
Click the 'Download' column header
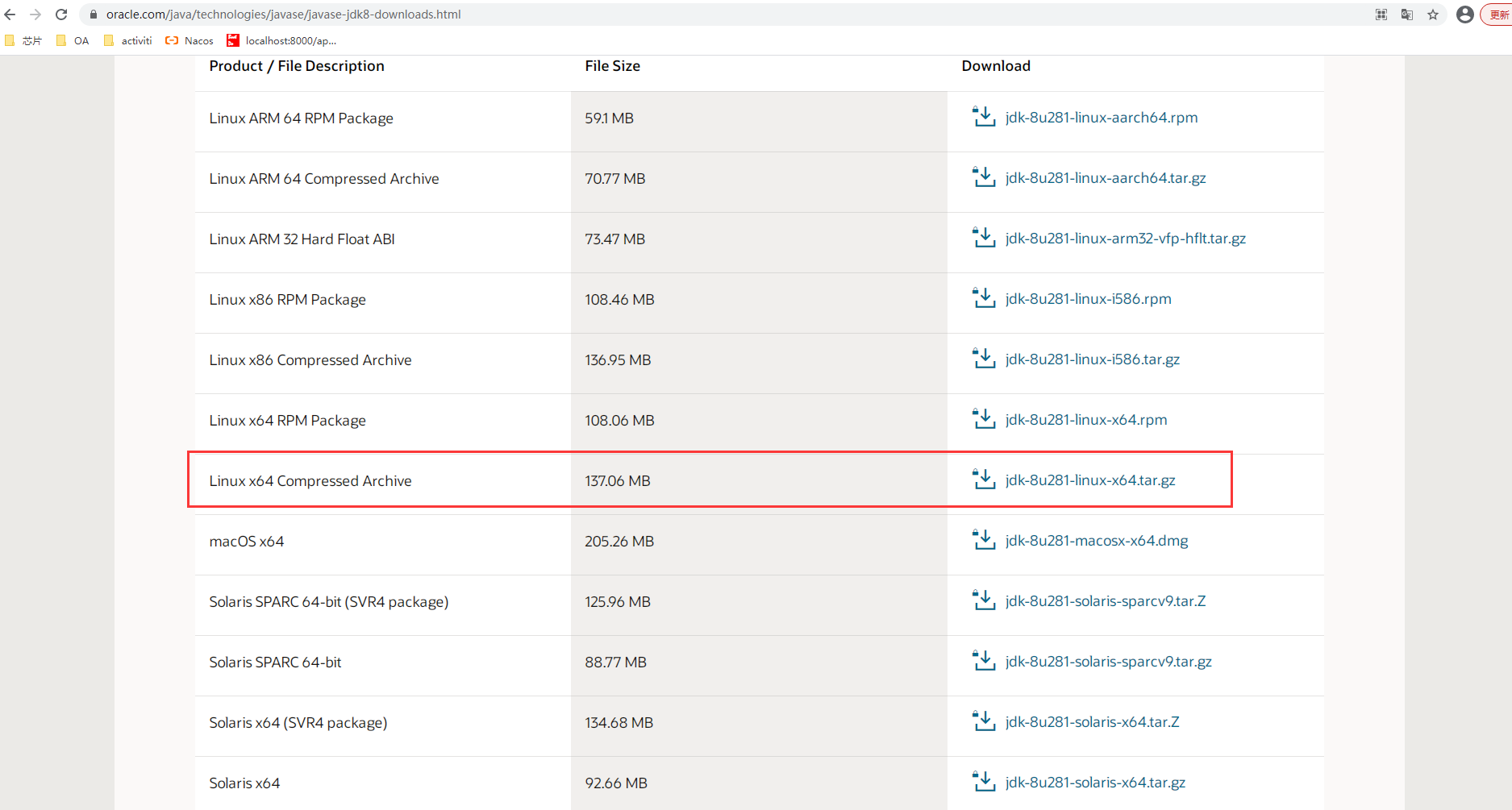996,66
